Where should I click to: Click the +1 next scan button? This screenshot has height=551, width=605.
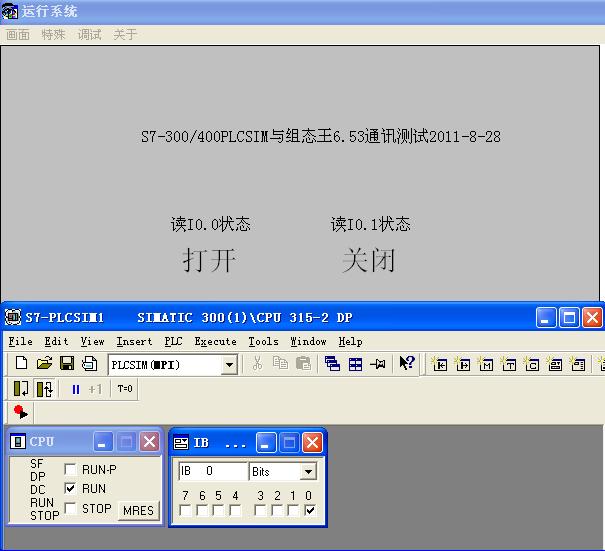[x=95, y=389]
